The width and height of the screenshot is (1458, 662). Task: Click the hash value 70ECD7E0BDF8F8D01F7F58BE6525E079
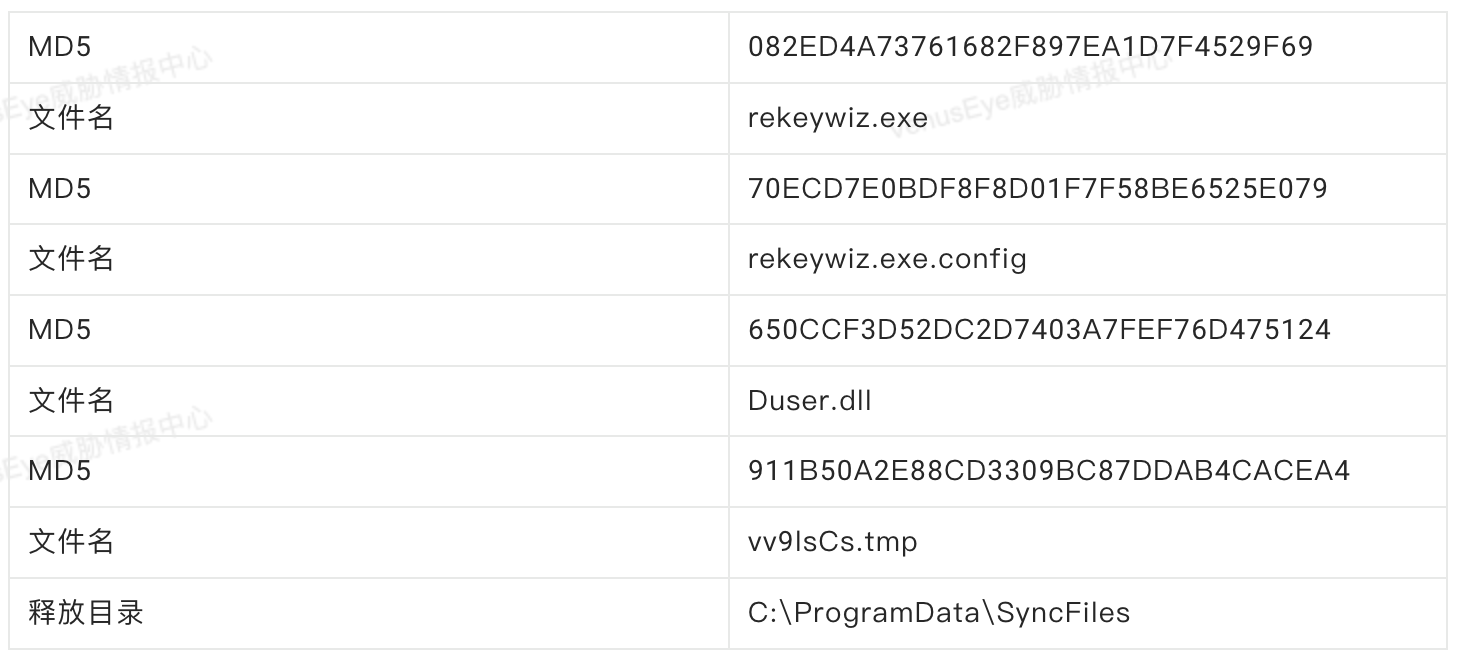click(1037, 188)
